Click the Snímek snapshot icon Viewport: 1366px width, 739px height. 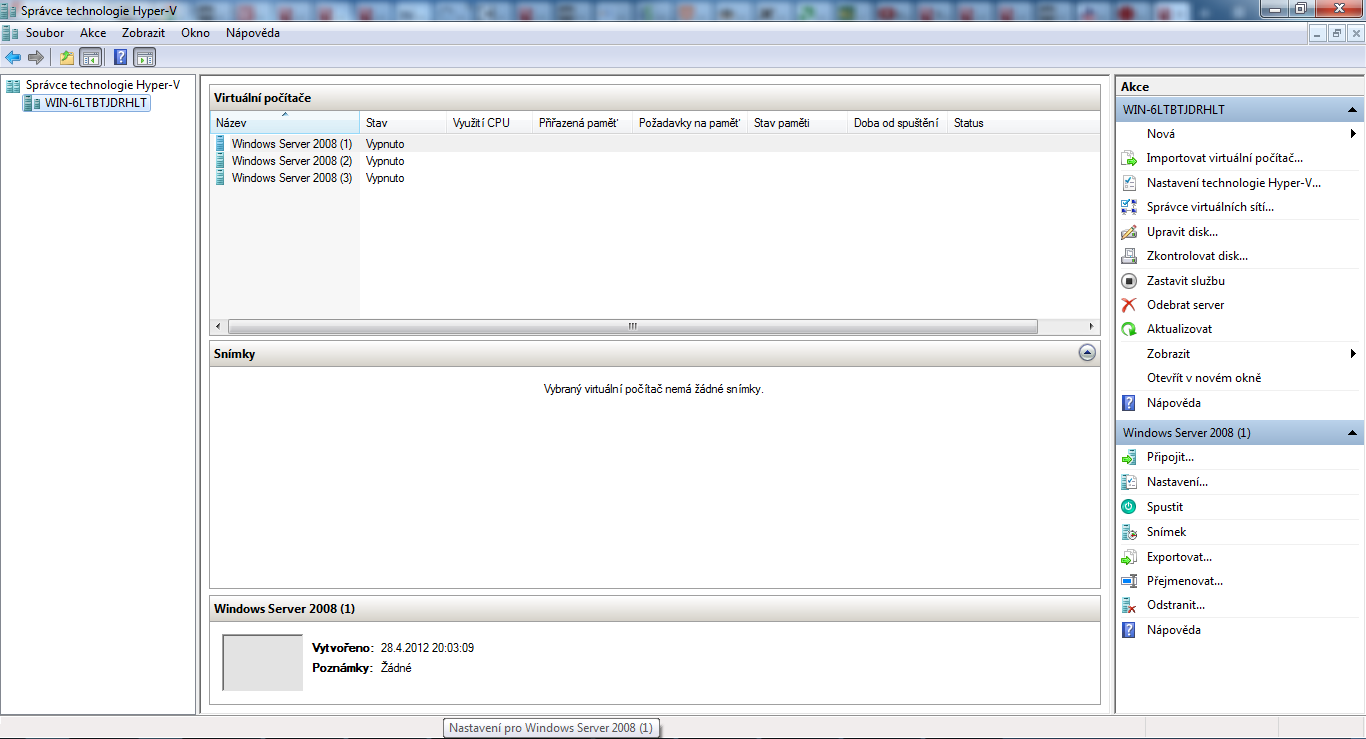coord(1129,532)
